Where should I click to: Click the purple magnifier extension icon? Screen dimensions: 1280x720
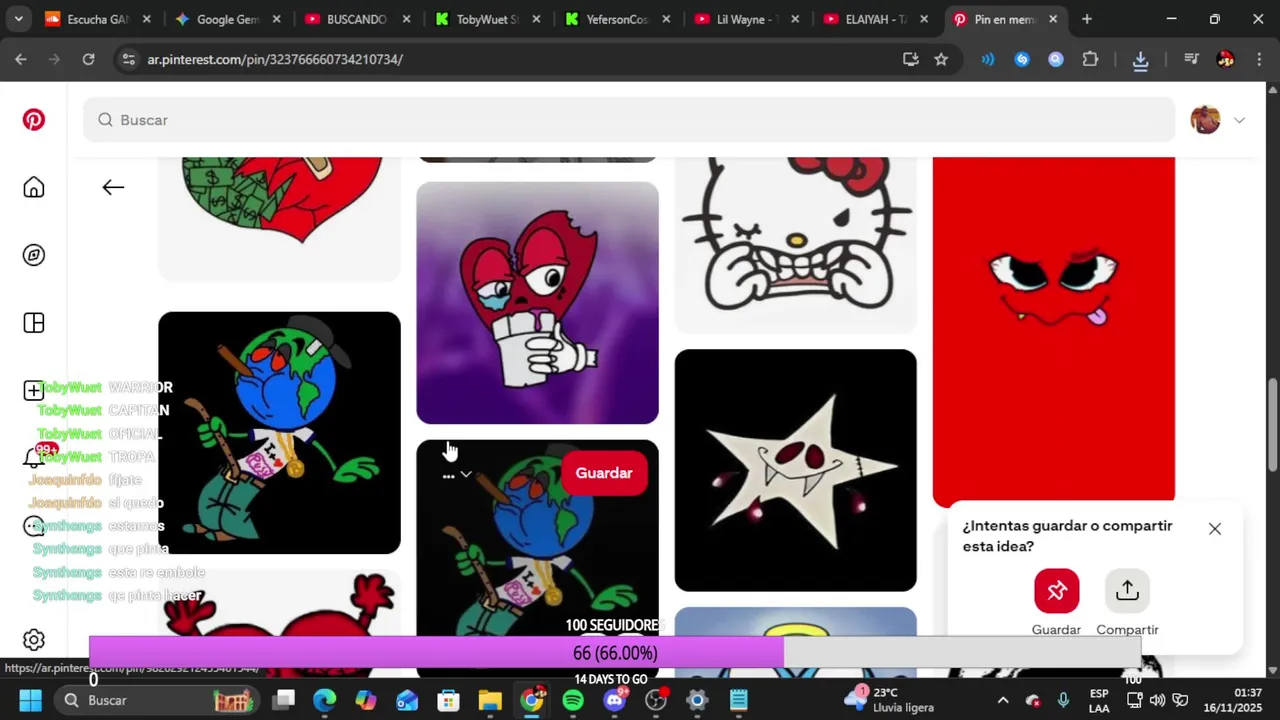[1056, 59]
